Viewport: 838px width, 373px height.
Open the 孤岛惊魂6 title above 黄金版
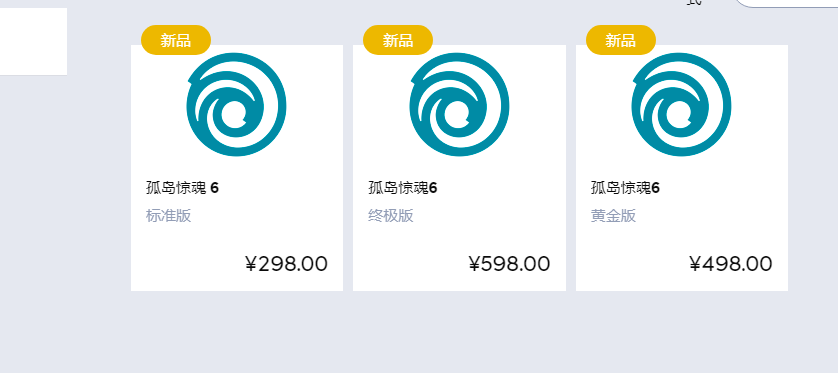[625, 188]
